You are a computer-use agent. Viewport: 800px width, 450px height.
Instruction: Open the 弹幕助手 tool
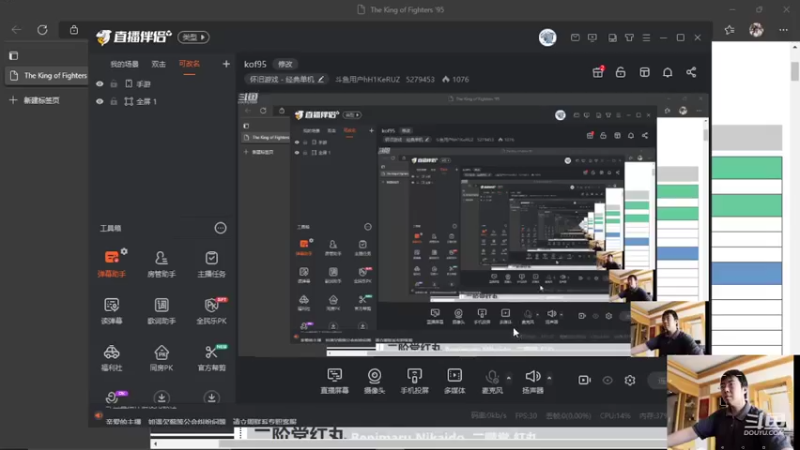pos(111,263)
